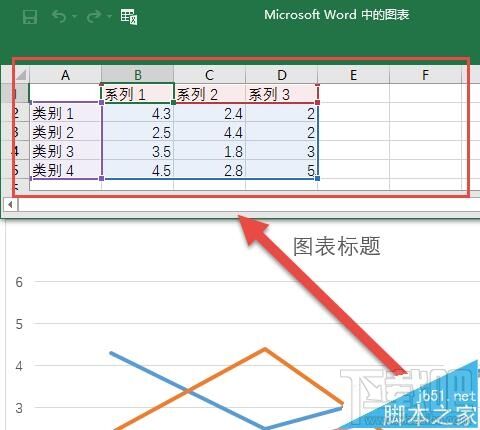Open the Undo history dropdown arrow
480x430 pixels.
click(x=74, y=16)
